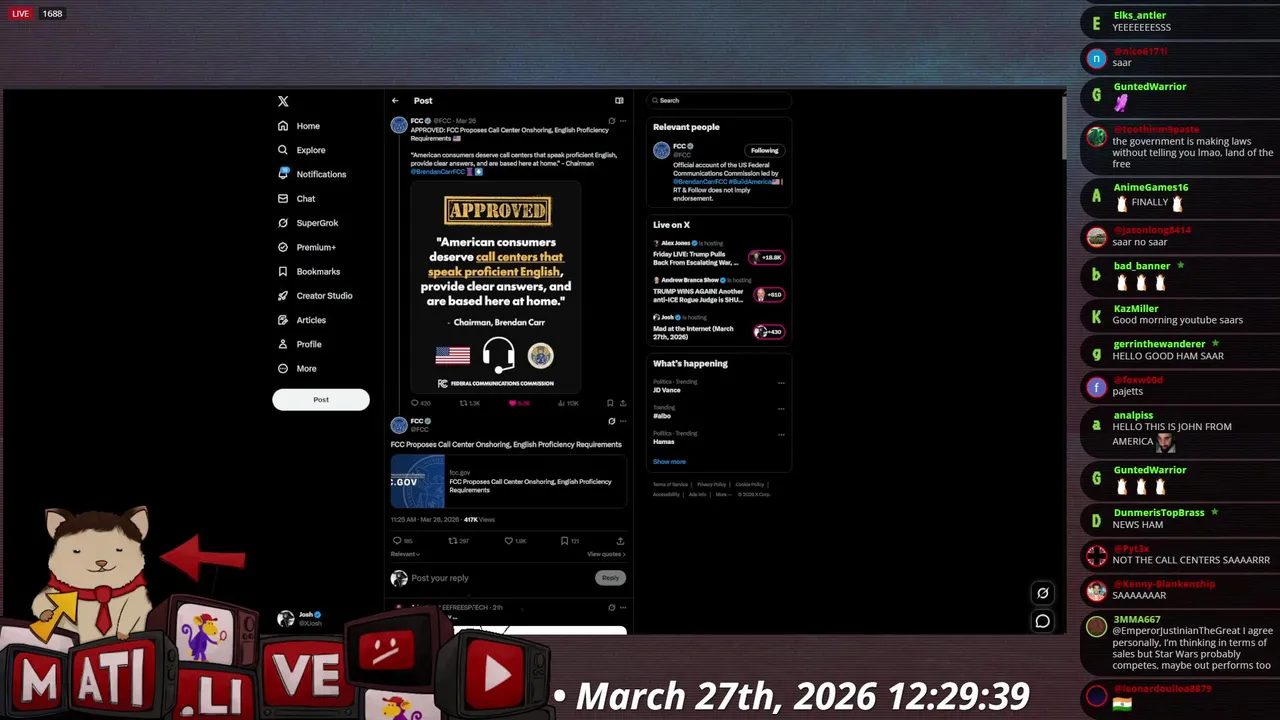Toggle the Following button for FCC
1280x720 pixels.
click(x=764, y=150)
